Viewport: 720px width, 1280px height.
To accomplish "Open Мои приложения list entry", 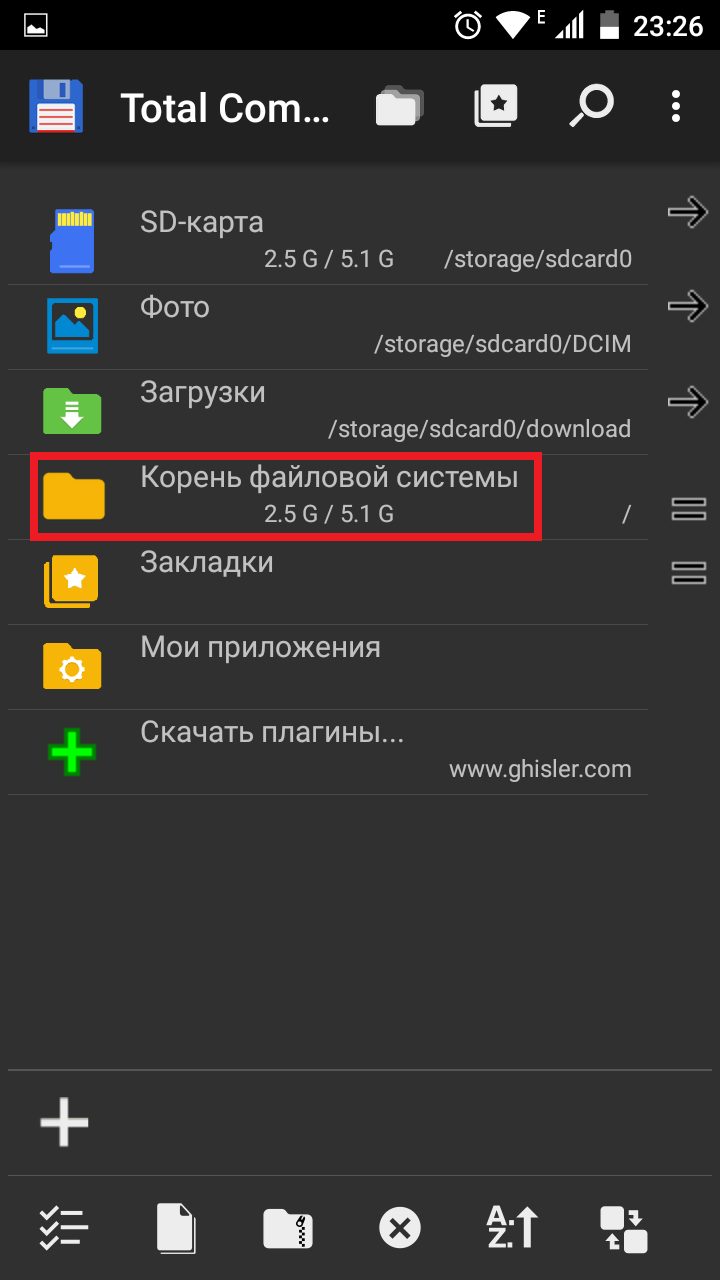I will click(x=328, y=668).
